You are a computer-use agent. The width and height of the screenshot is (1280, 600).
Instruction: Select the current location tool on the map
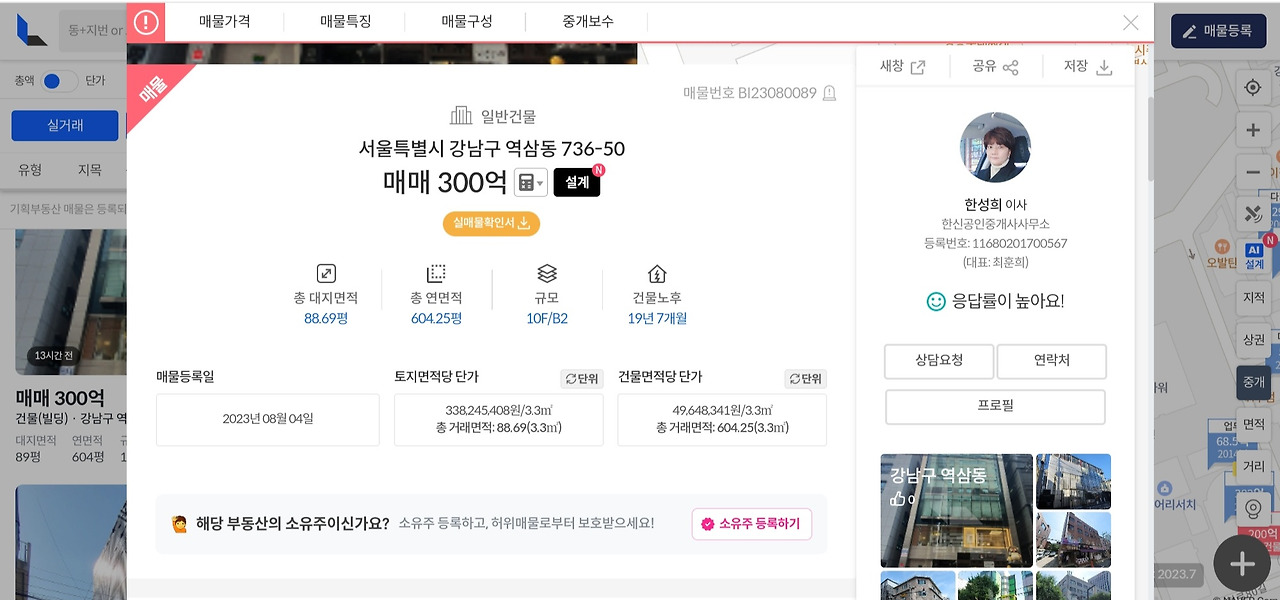(1252, 87)
